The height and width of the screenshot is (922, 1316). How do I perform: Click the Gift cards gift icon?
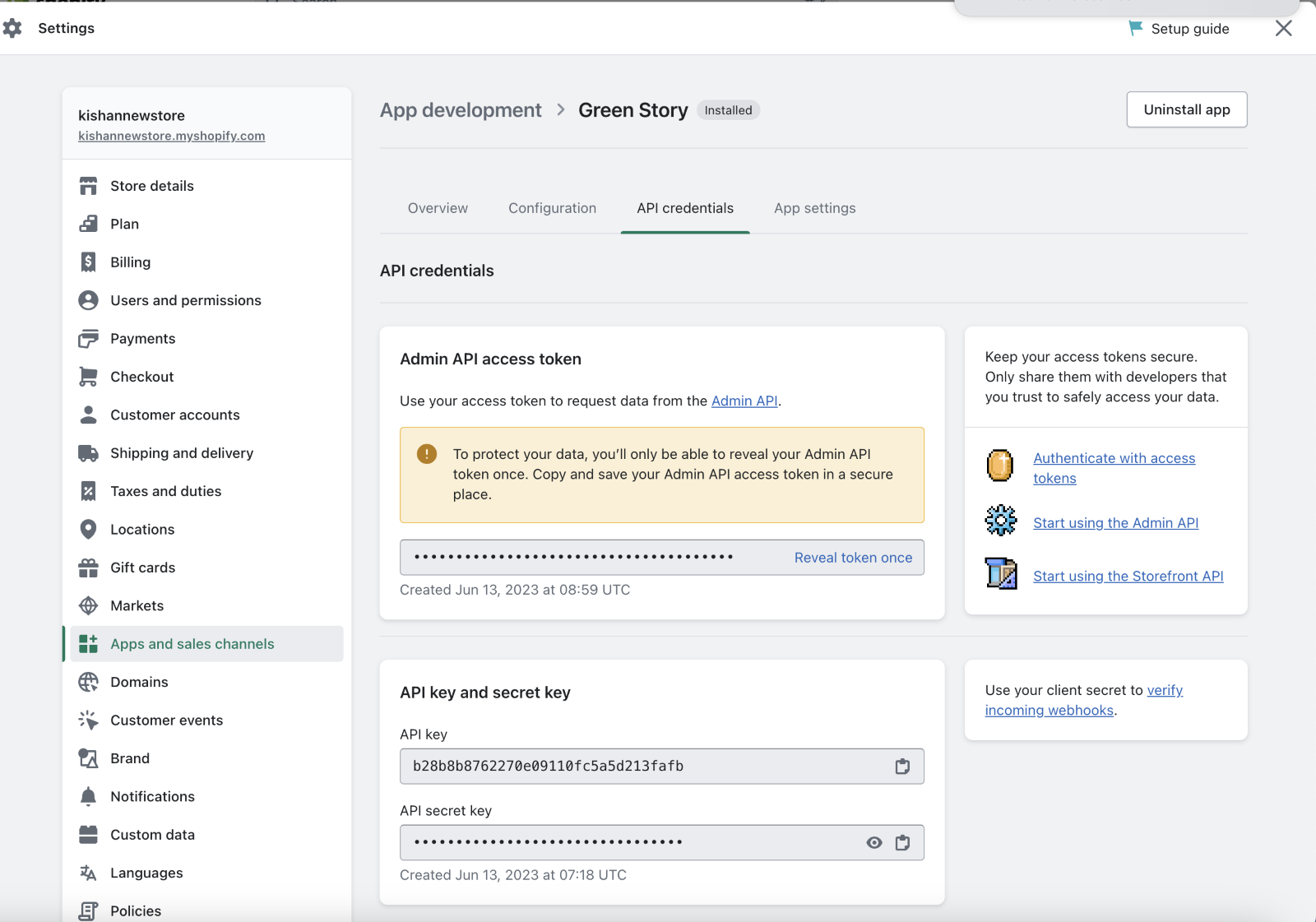(x=88, y=568)
